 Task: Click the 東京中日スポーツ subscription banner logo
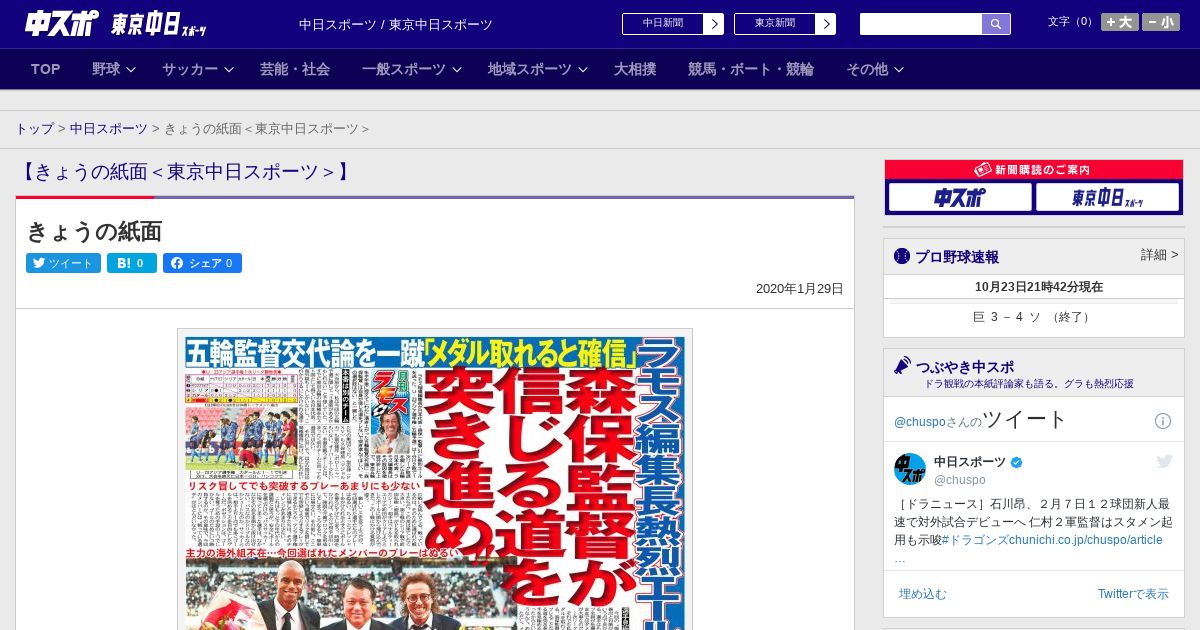pos(1108,198)
